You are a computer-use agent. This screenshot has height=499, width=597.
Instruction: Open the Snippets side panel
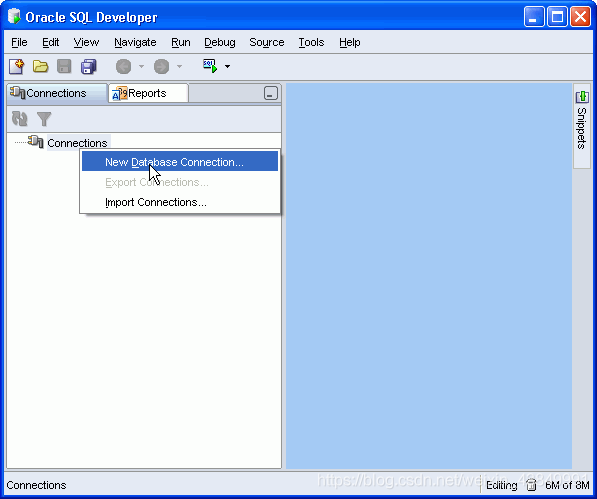coord(582,126)
